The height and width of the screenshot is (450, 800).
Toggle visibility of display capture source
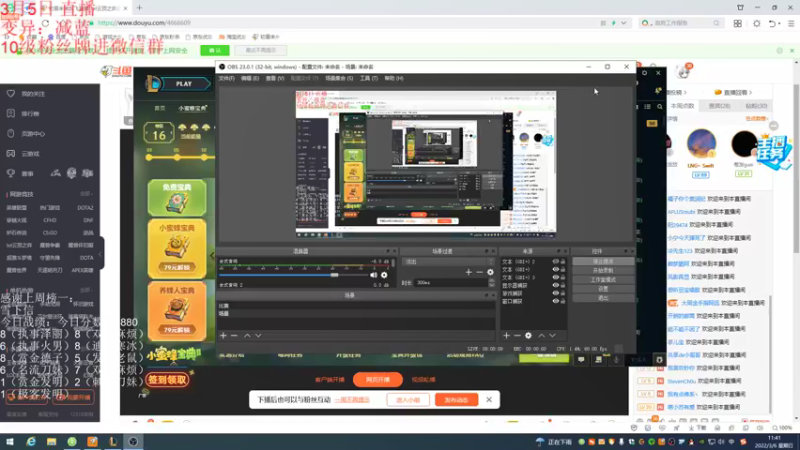[x=556, y=285]
